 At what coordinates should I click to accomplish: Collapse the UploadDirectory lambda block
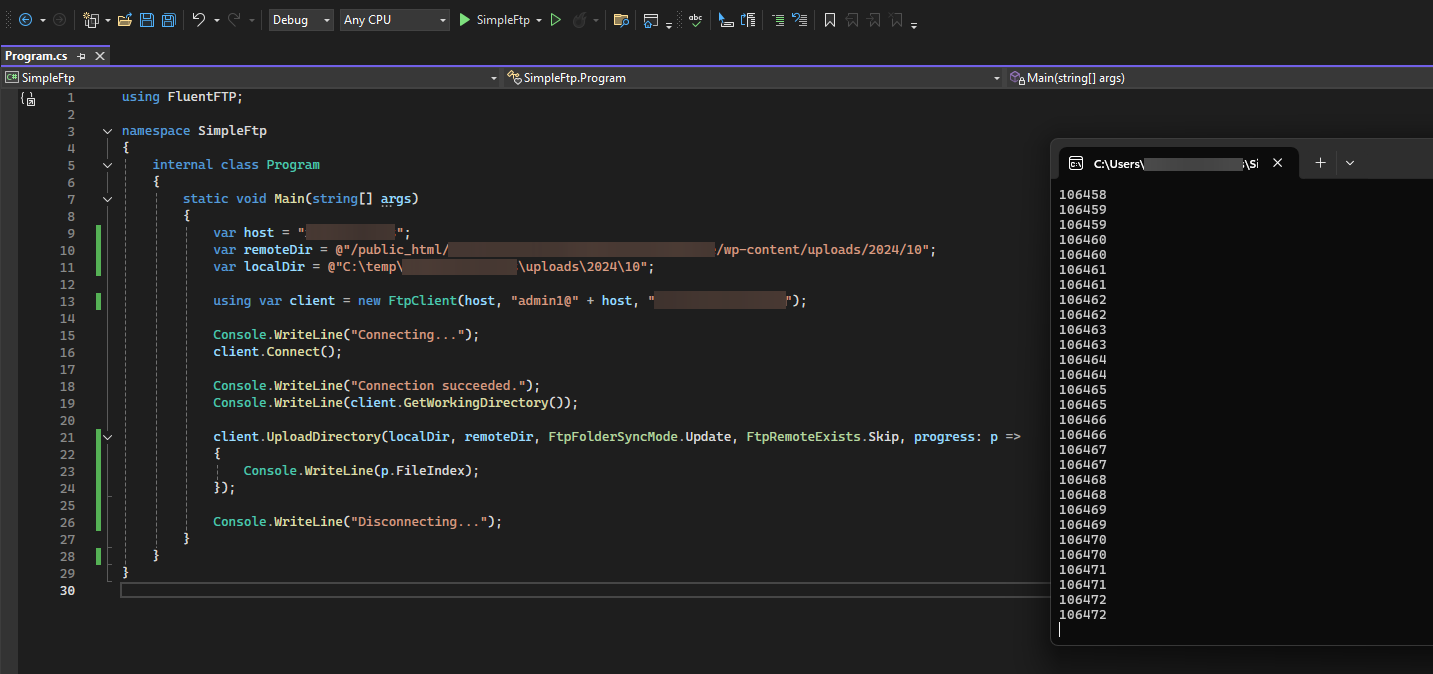(107, 437)
